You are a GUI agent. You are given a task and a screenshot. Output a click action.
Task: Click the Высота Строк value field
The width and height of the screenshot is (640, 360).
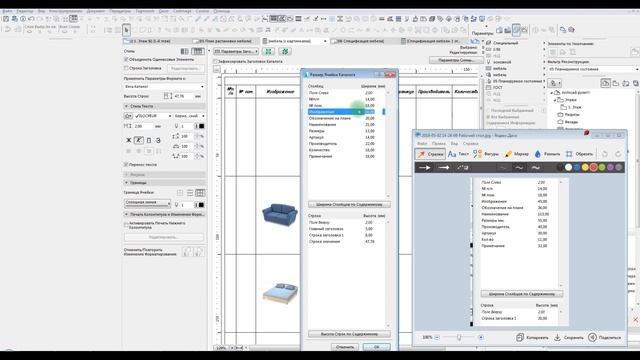[183, 96]
